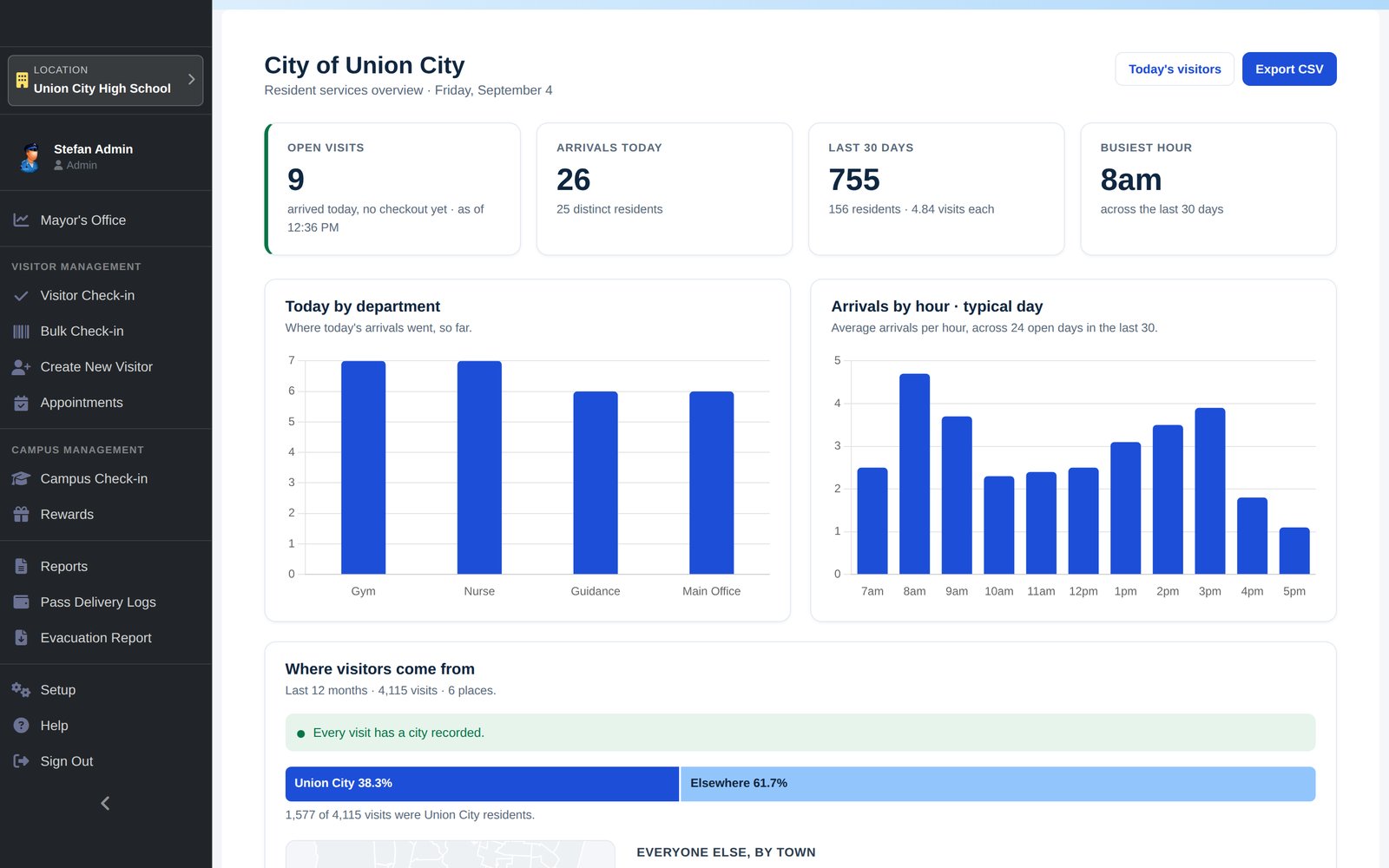Click the 'Everyone else, by town' heading

pos(727,852)
